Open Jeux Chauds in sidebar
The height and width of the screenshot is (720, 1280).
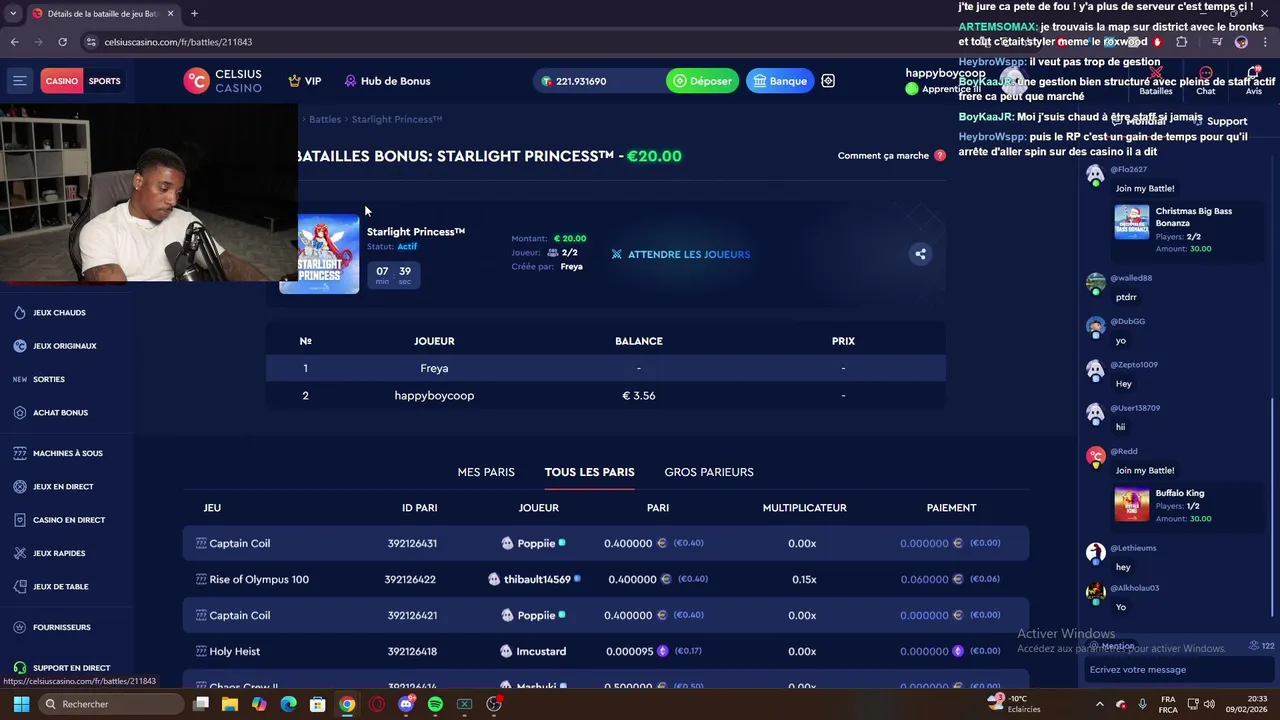pos(59,313)
